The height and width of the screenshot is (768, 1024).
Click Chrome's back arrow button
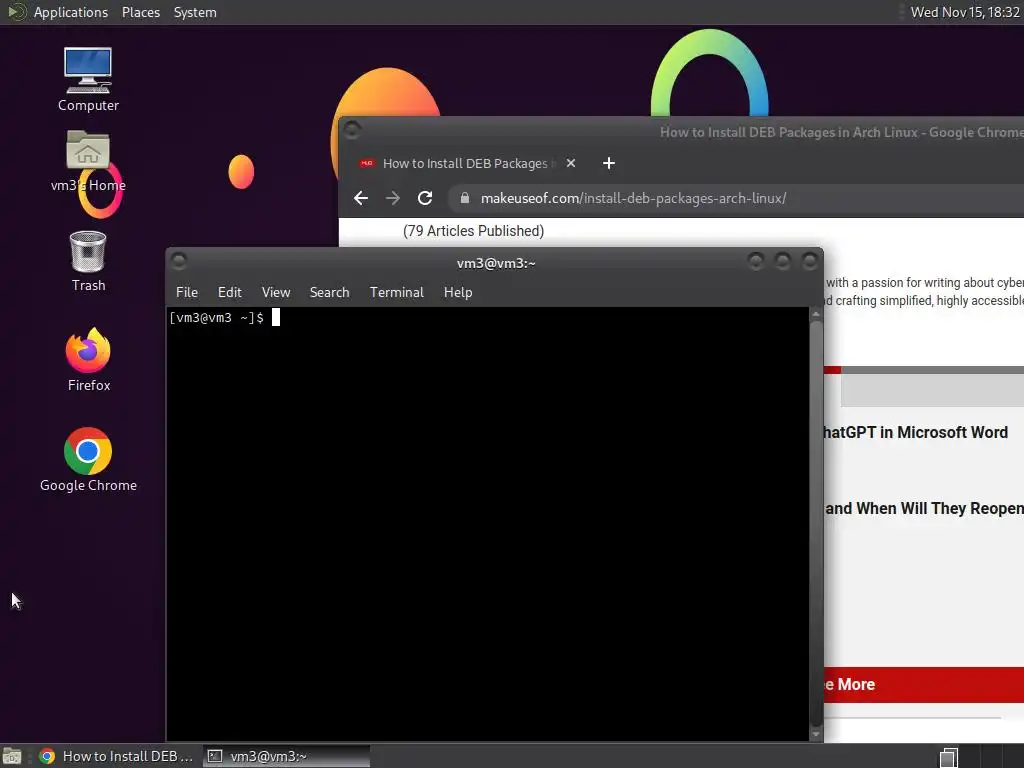361,198
